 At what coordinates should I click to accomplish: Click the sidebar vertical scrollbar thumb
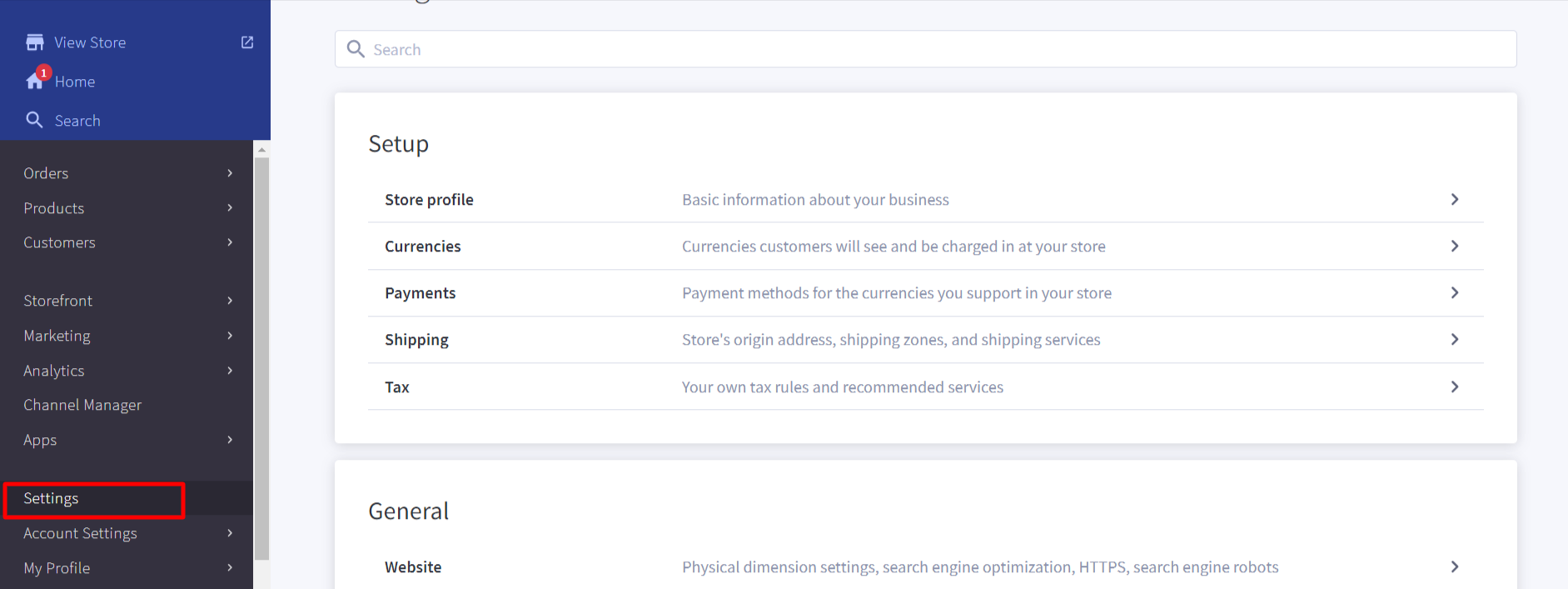[261, 358]
